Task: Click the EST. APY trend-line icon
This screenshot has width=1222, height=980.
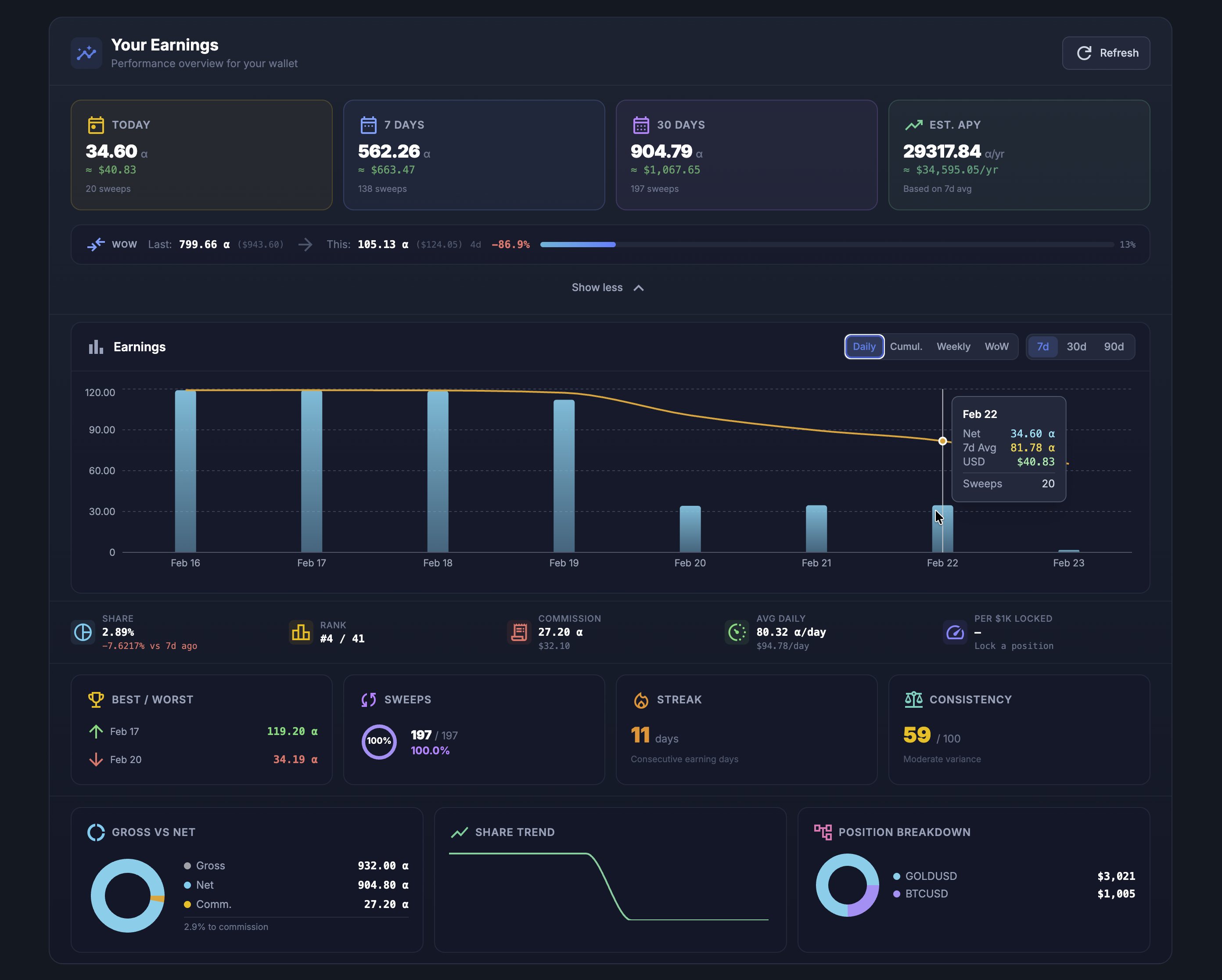Action: pyautogui.click(x=914, y=124)
